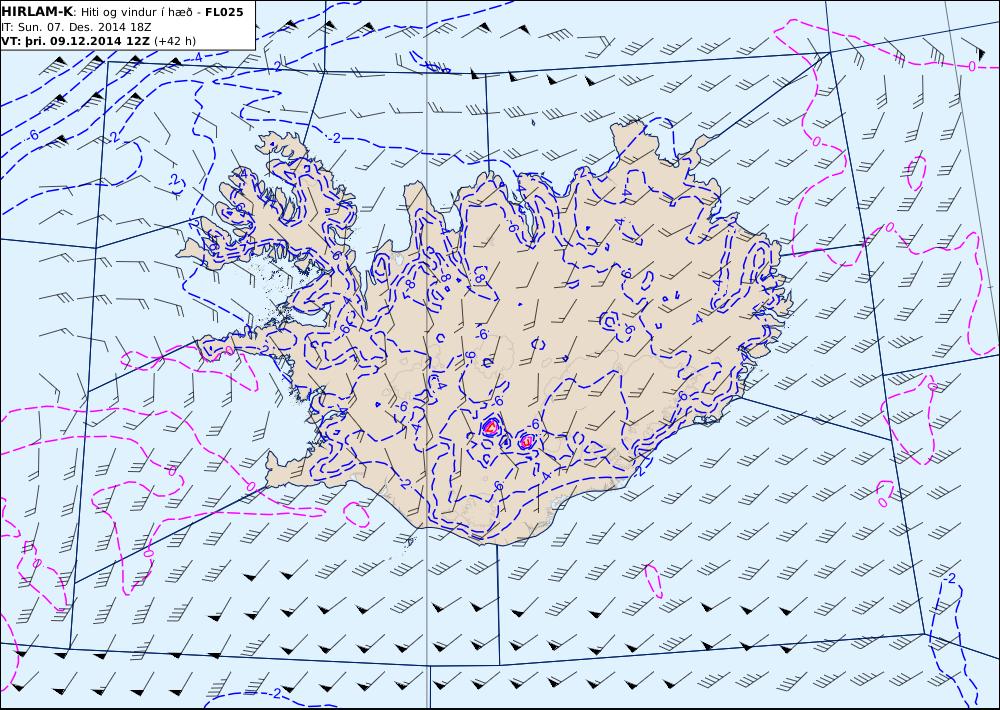Click the '(+42 h)' forecast offset text
The height and width of the screenshot is (710, 1000).
175,41
